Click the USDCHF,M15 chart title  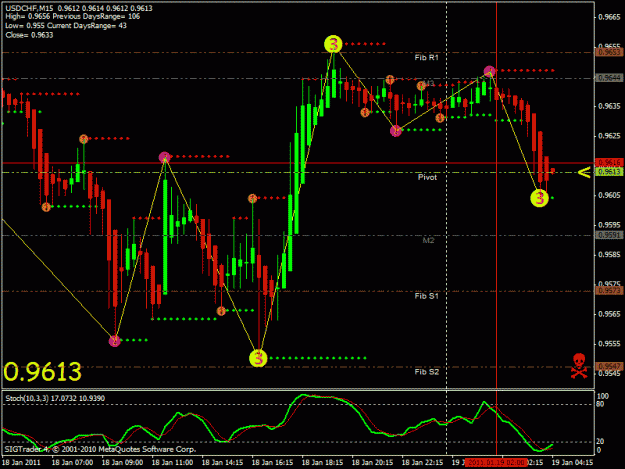(30, 8)
